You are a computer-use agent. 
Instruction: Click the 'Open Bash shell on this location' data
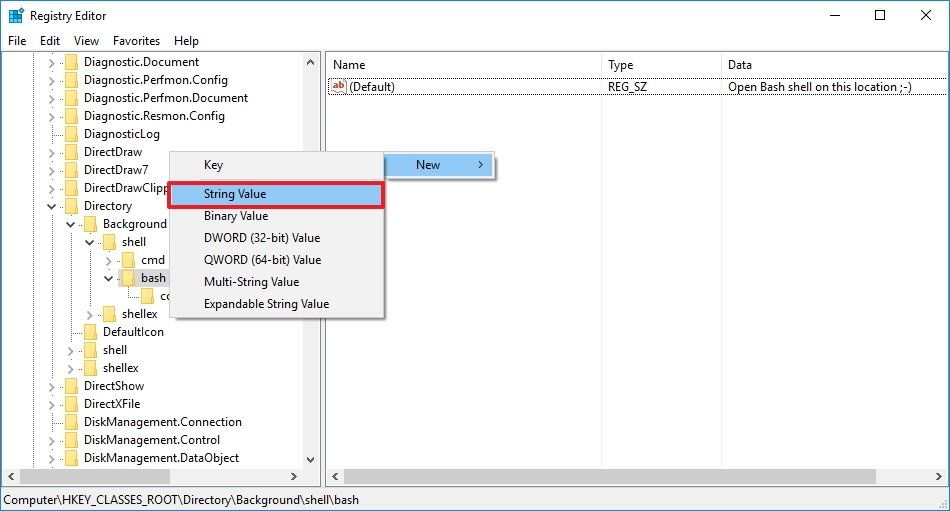pyautogui.click(x=819, y=87)
